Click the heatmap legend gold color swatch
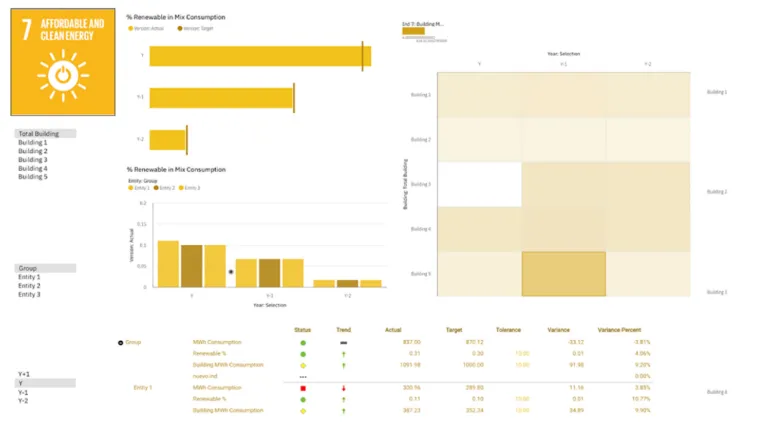Screen dimensions: 757x426 pos(413,31)
